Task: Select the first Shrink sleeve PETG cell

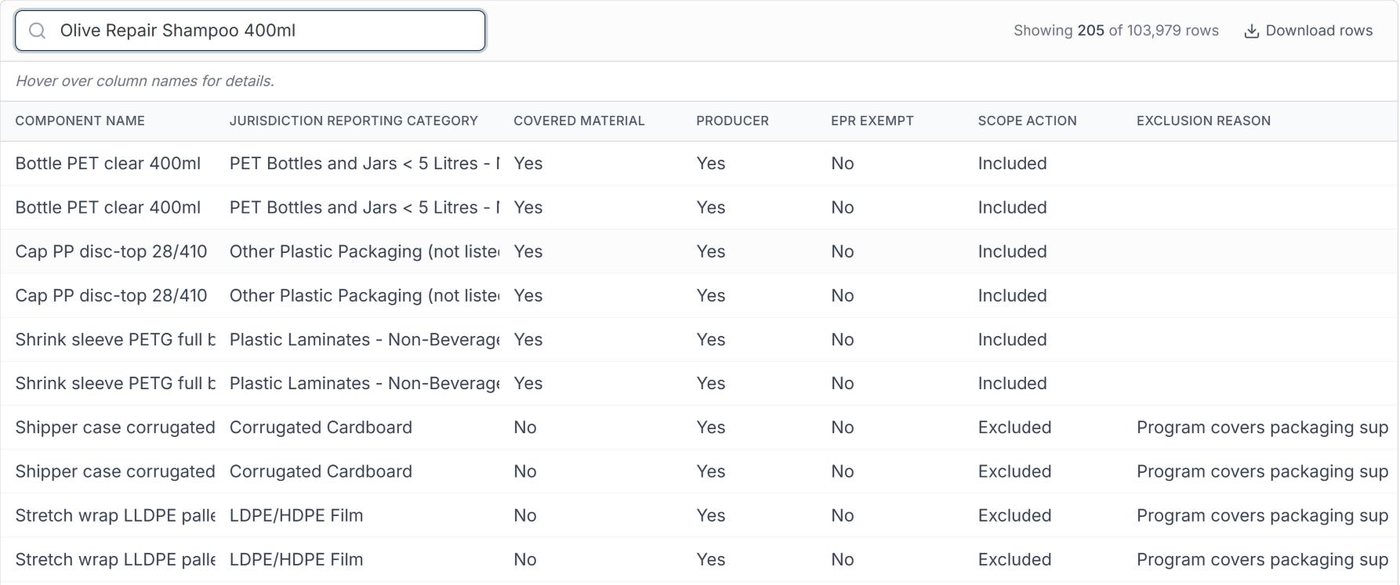Action: click(x=115, y=340)
